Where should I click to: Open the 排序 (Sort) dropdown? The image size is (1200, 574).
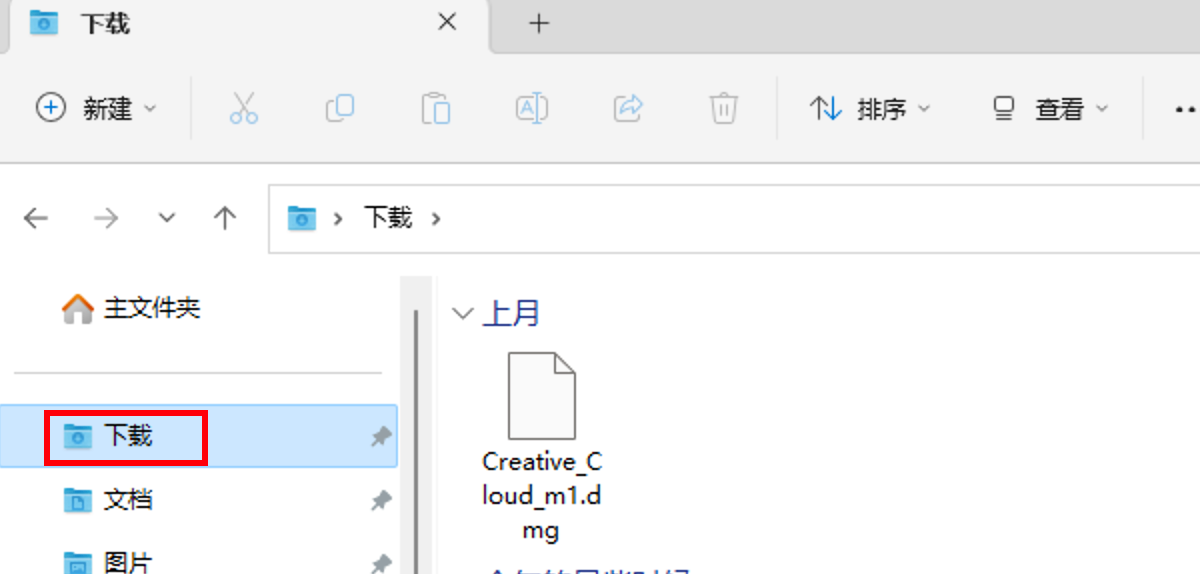click(869, 108)
